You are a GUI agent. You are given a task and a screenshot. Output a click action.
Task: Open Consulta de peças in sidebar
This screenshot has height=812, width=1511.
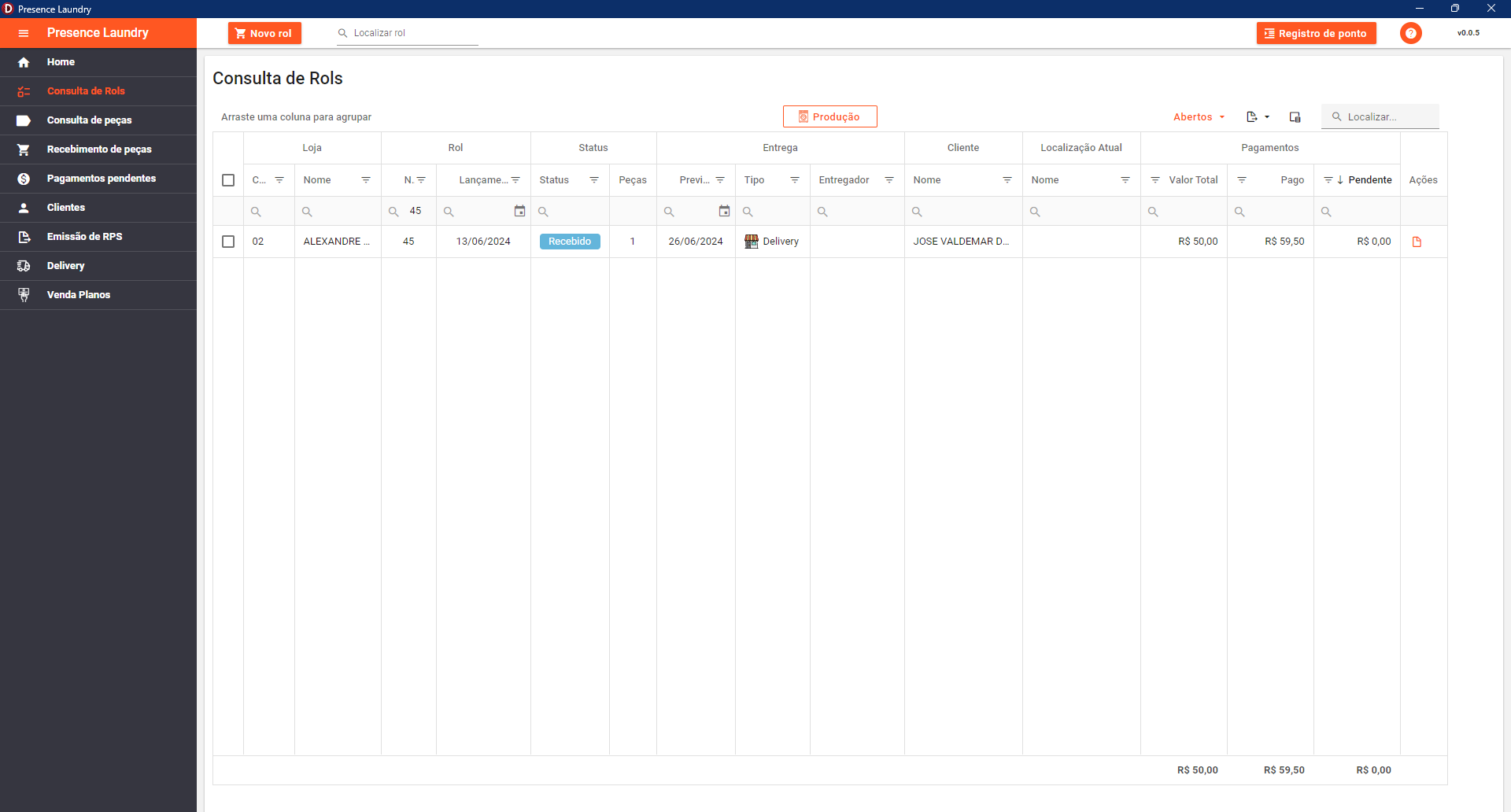98,120
